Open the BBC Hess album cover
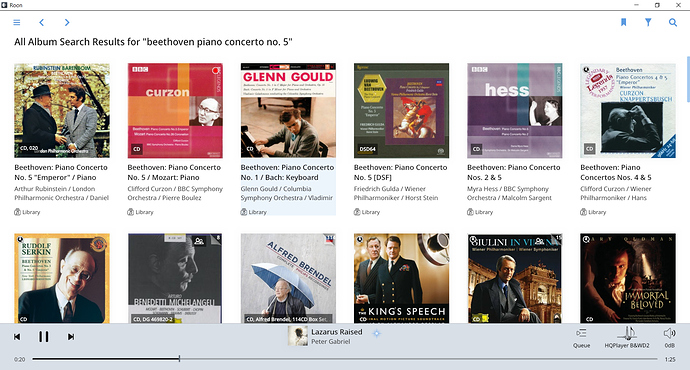 (514, 110)
